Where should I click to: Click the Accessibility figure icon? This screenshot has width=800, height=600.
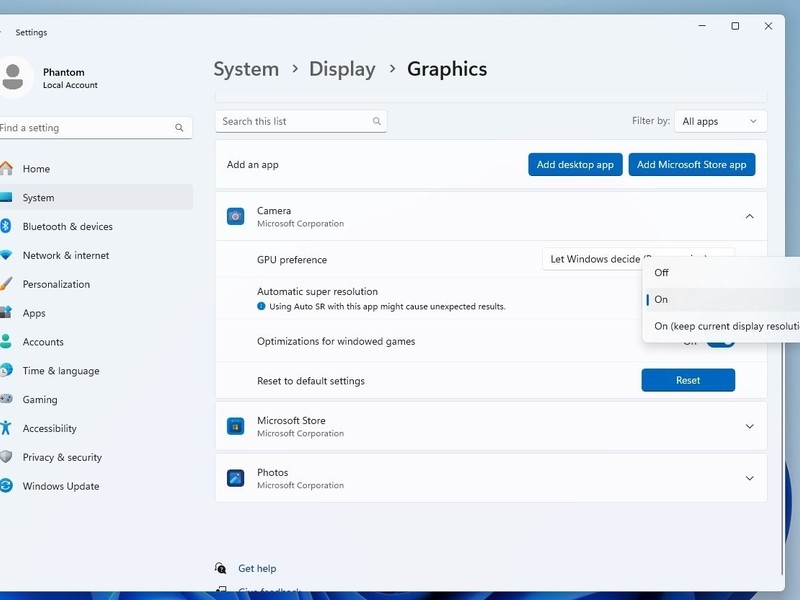click(6, 428)
